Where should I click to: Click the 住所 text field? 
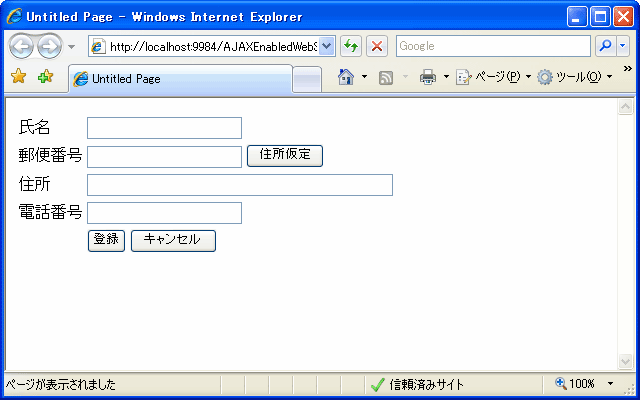point(240,185)
